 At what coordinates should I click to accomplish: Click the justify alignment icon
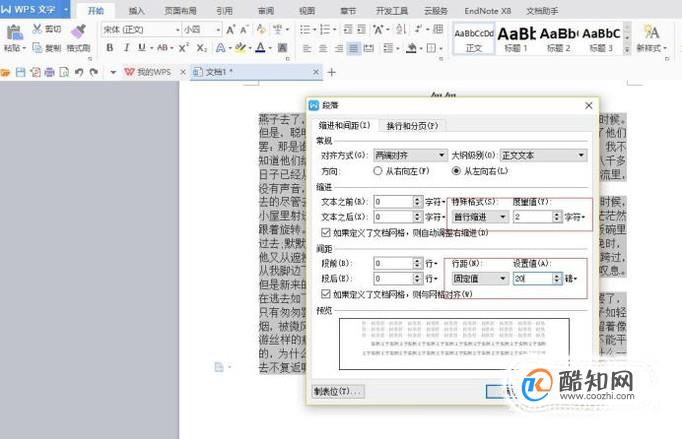[x=354, y=48]
